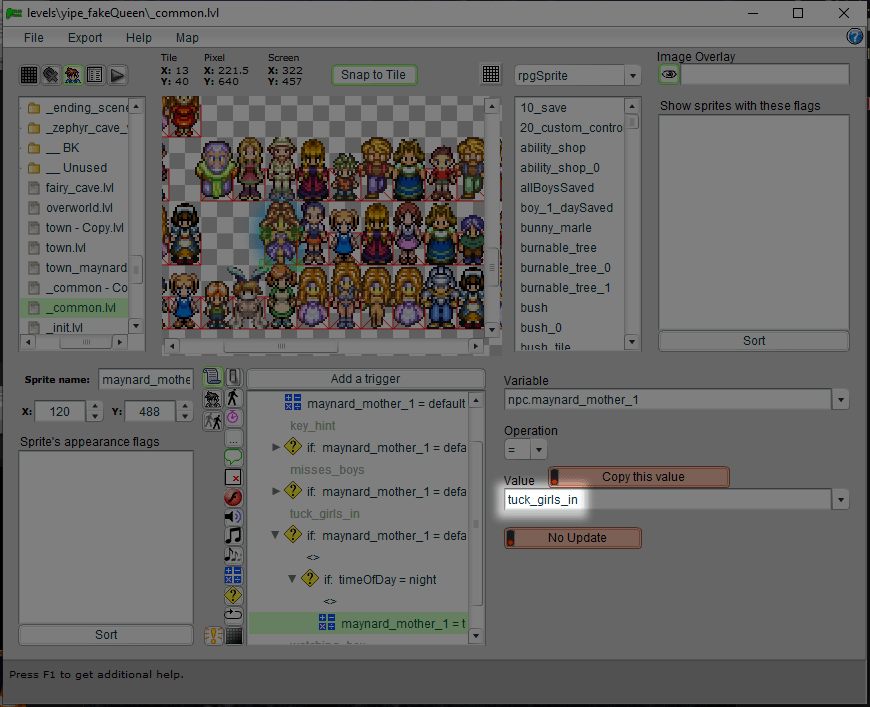Click the play arrow icon in top toolbar
The image size is (870, 707).
coord(117,75)
